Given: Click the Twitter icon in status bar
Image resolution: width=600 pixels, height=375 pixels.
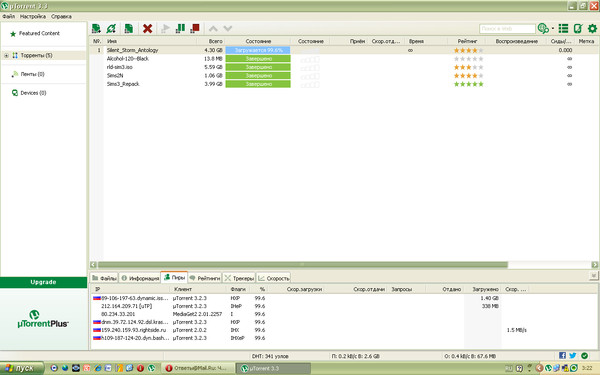Looking at the screenshot, I should (x=572, y=355).
